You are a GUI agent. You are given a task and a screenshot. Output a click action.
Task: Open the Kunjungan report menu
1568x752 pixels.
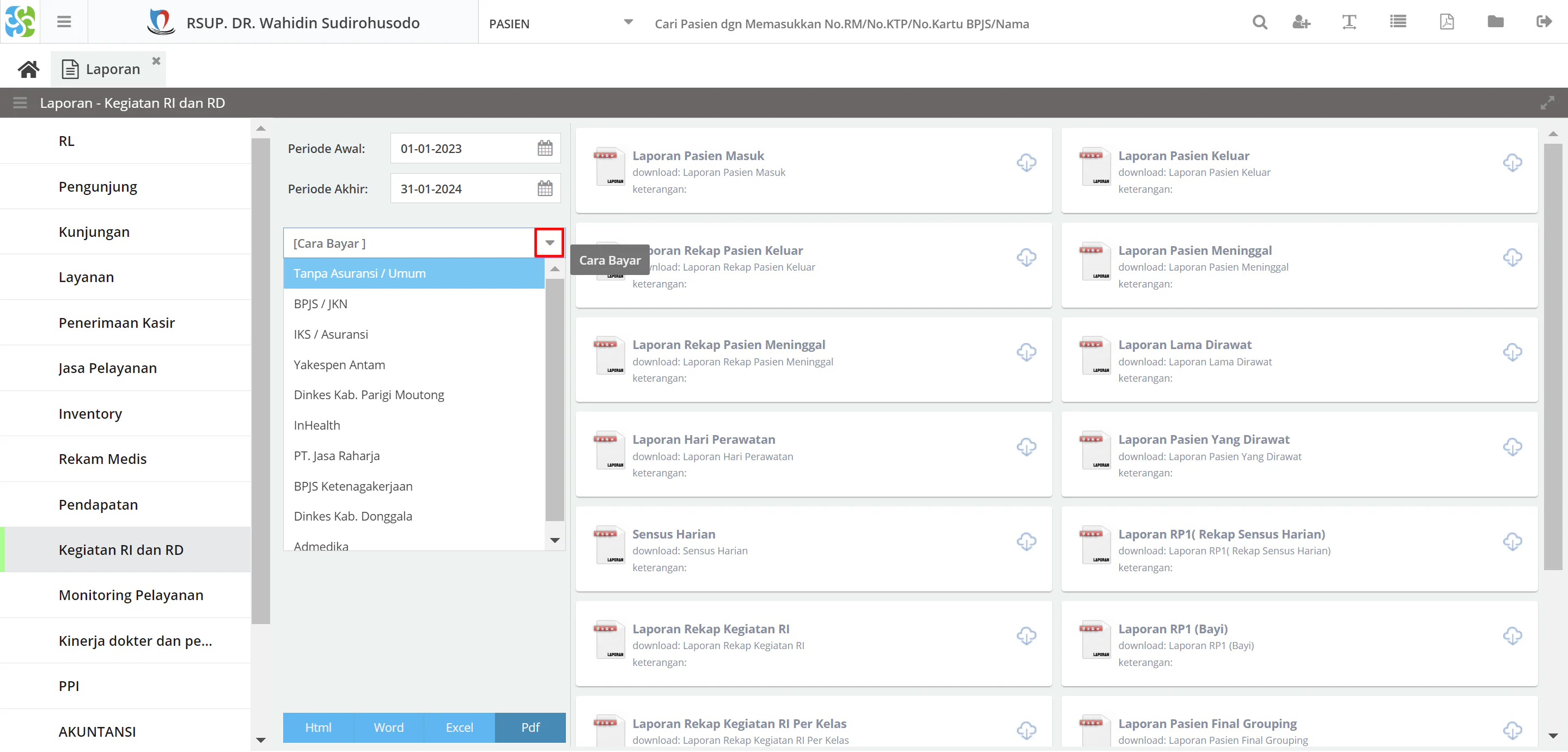pos(125,232)
